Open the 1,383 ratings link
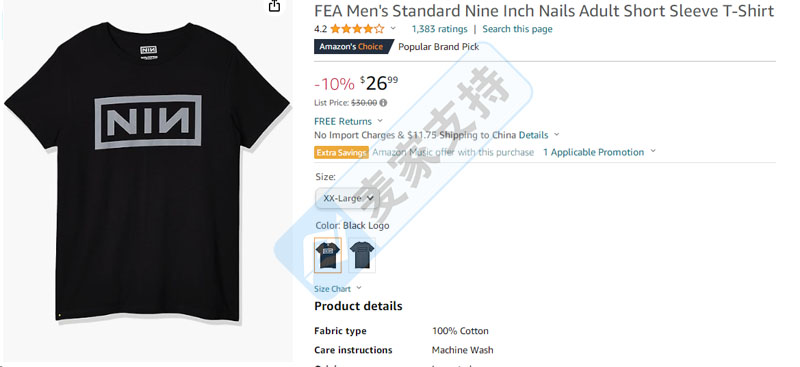The height and width of the screenshot is (367, 800). point(439,29)
